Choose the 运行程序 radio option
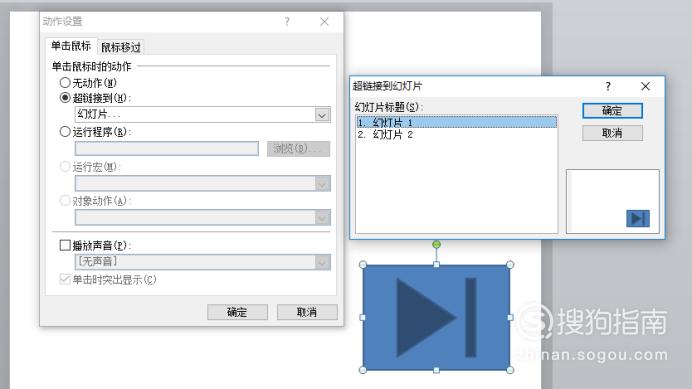This screenshot has width=692, height=389. (65, 132)
